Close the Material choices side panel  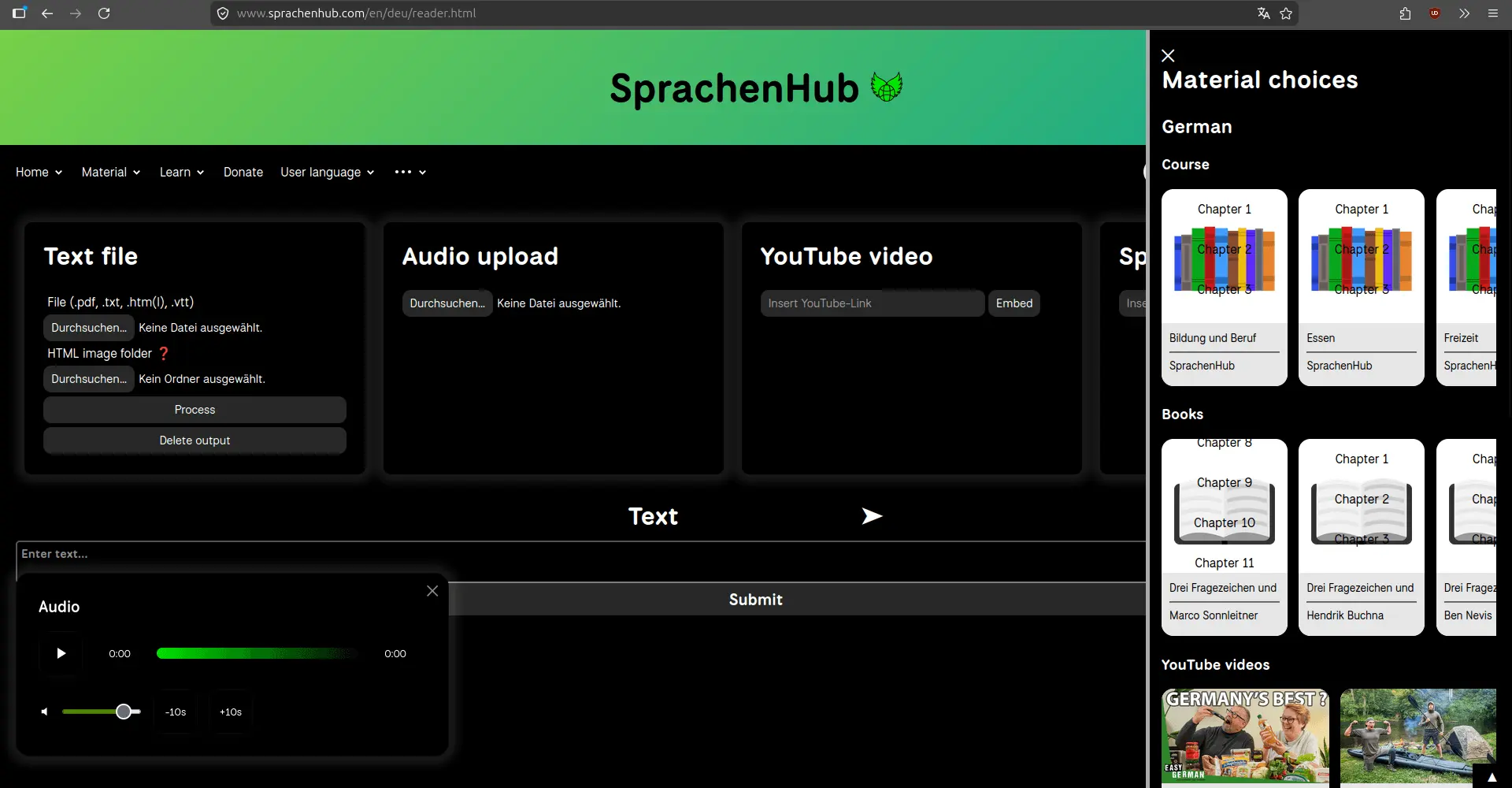(1168, 55)
